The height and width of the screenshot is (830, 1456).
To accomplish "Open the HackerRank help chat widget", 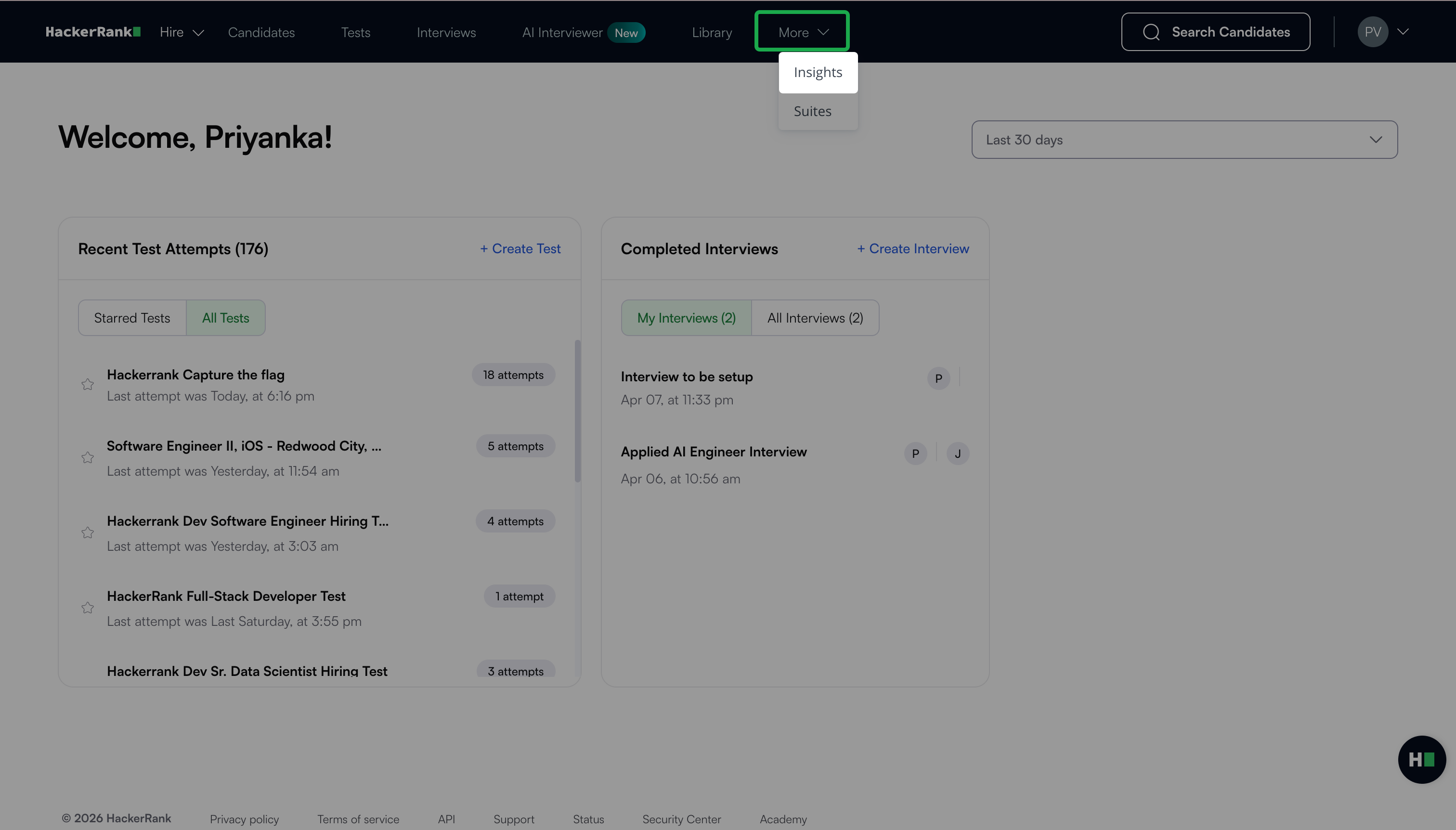I will [x=1421, y=759].
